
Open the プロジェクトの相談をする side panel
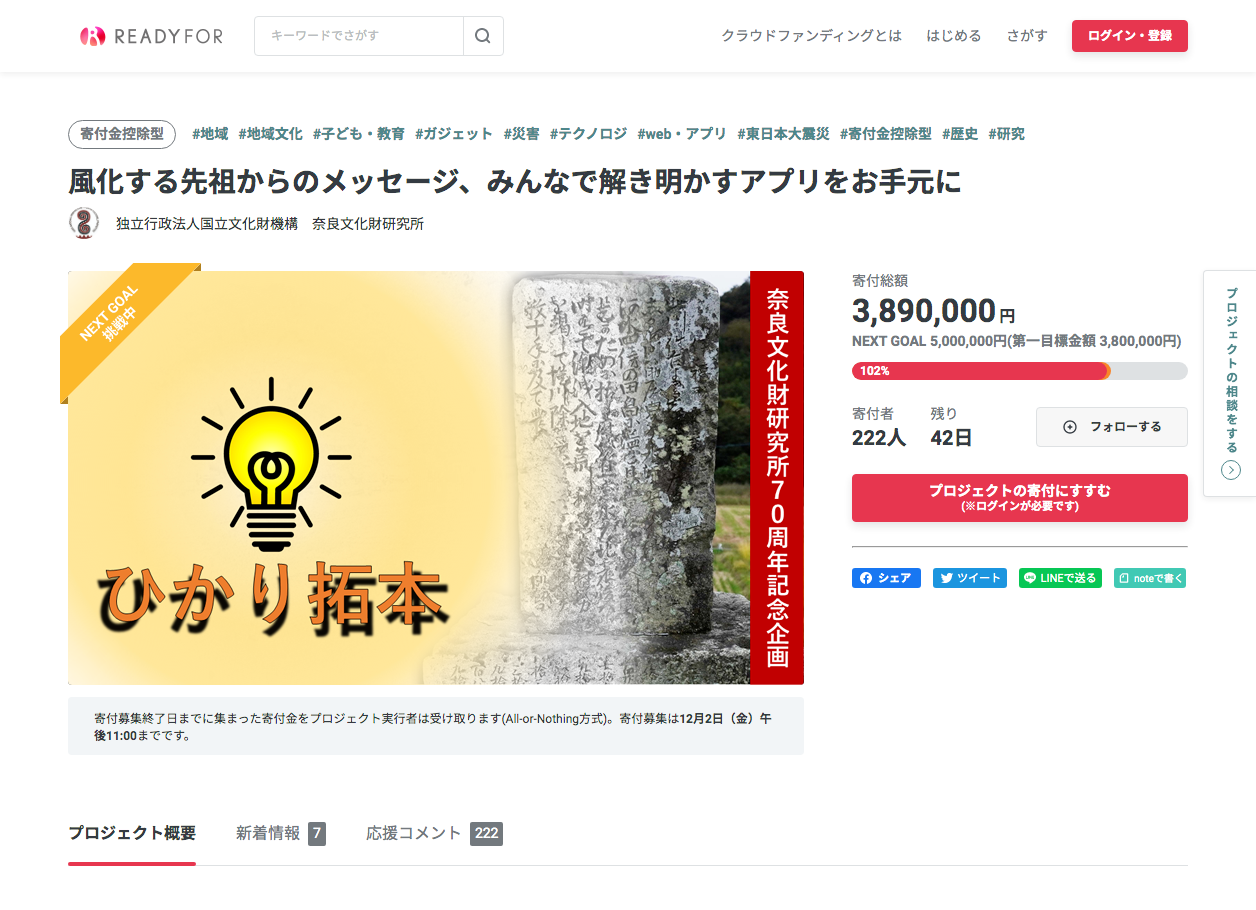click(1230, 383)
